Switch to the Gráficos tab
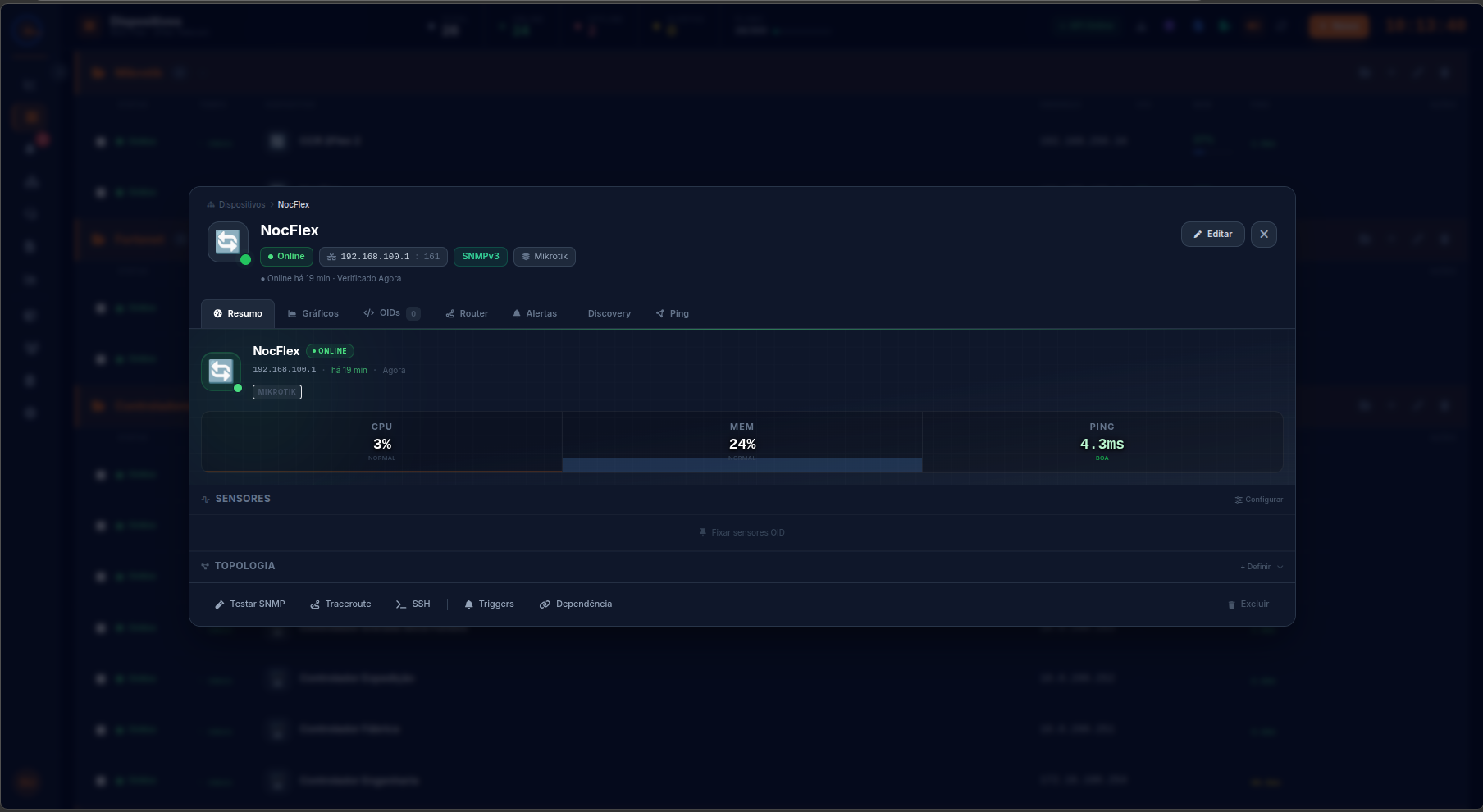The width and height of the screenshot is (1483, 812). coord(313,314)
